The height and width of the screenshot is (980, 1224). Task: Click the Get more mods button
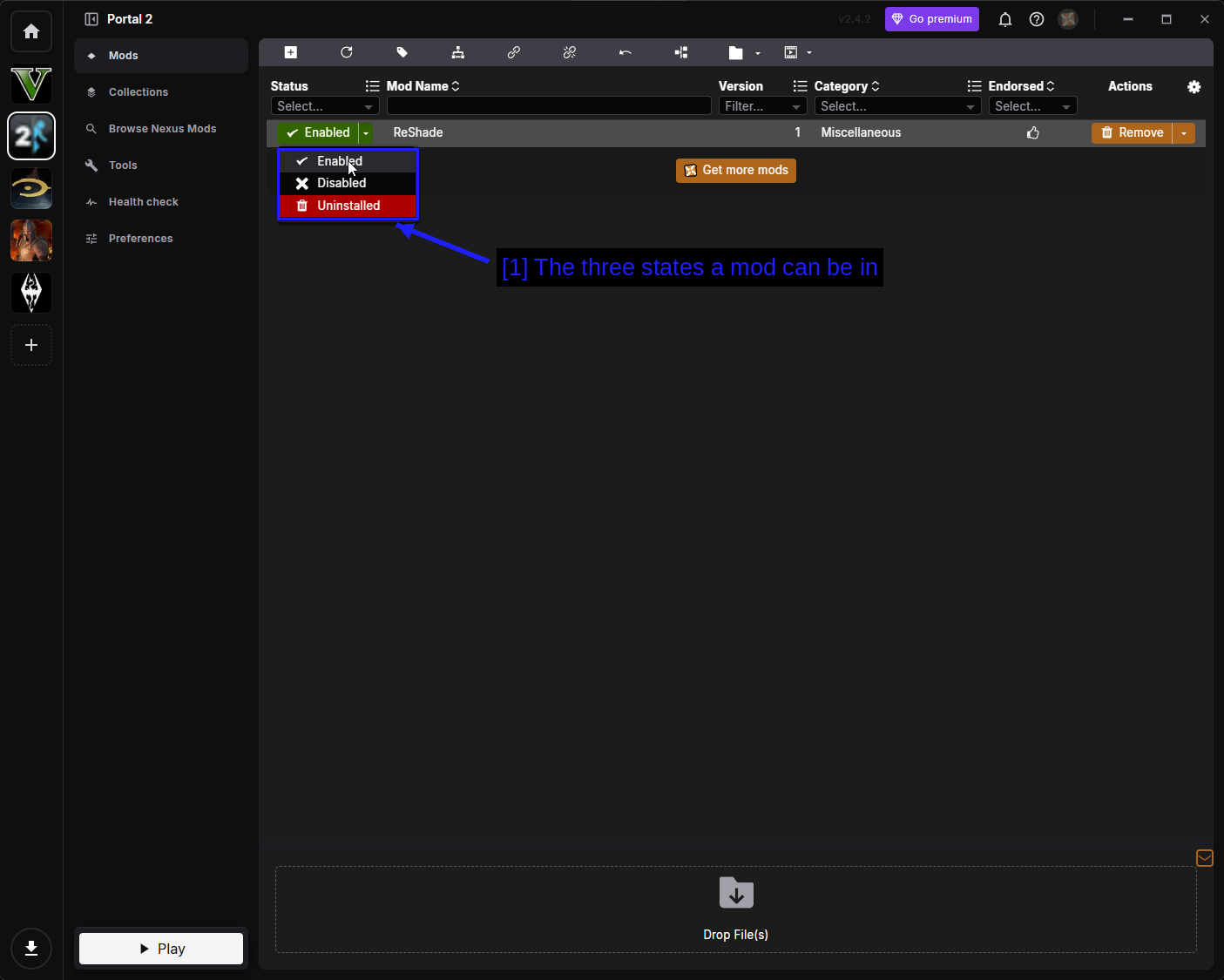[x=736, y=171]
